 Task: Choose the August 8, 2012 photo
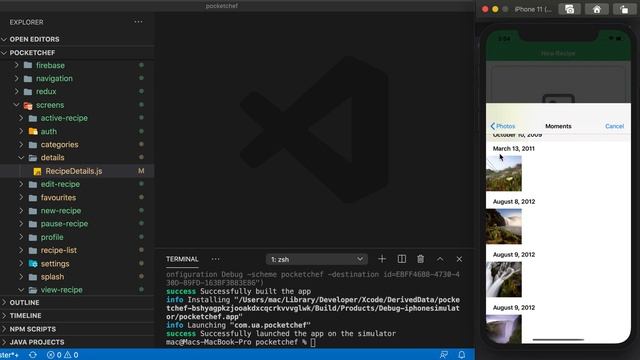(504, 226)
